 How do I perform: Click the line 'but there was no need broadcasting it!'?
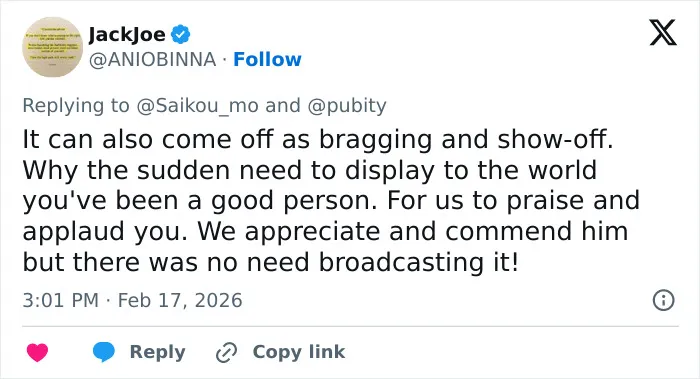tap(271, 262)
